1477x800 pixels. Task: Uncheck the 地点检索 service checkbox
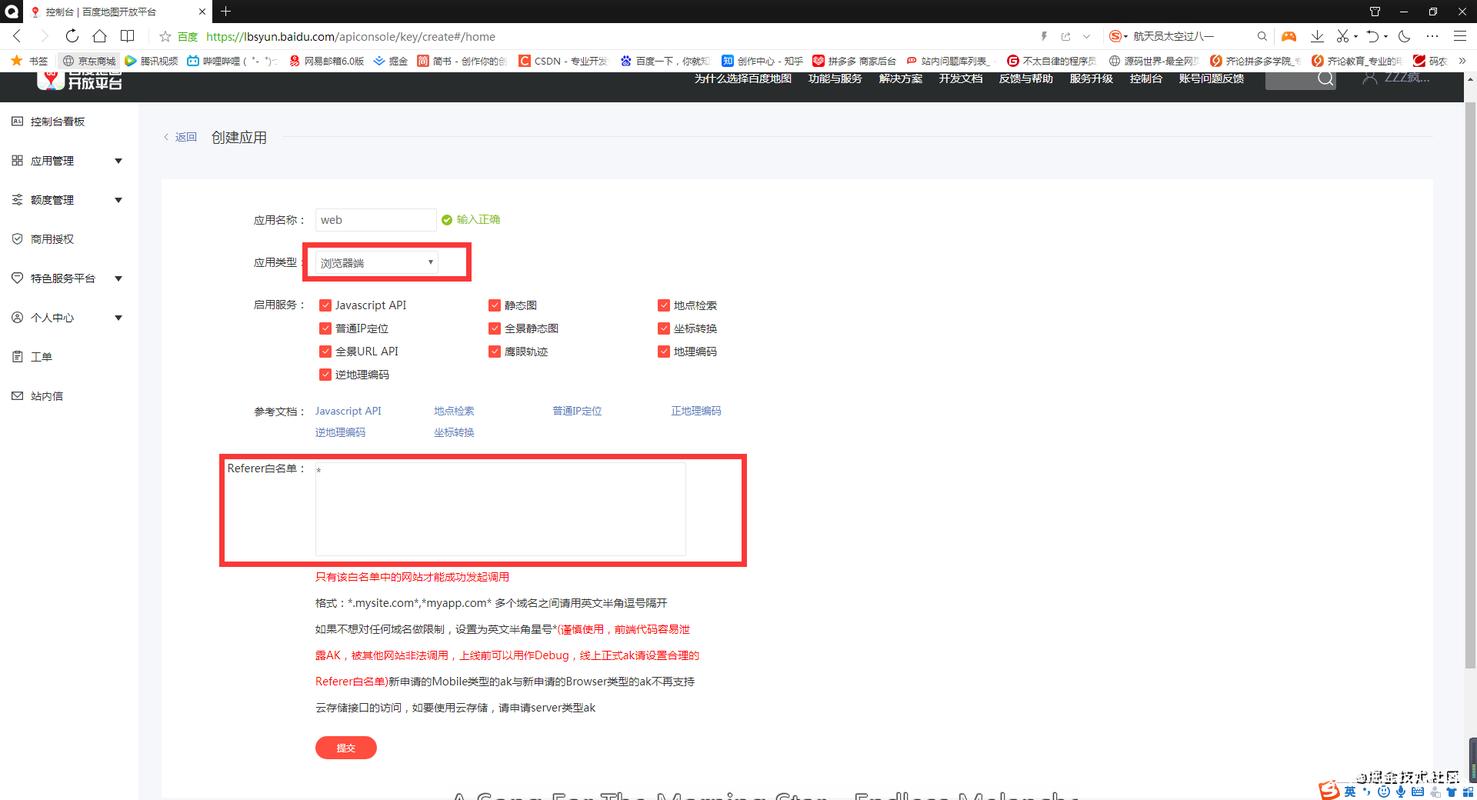(x=664, y=305)
